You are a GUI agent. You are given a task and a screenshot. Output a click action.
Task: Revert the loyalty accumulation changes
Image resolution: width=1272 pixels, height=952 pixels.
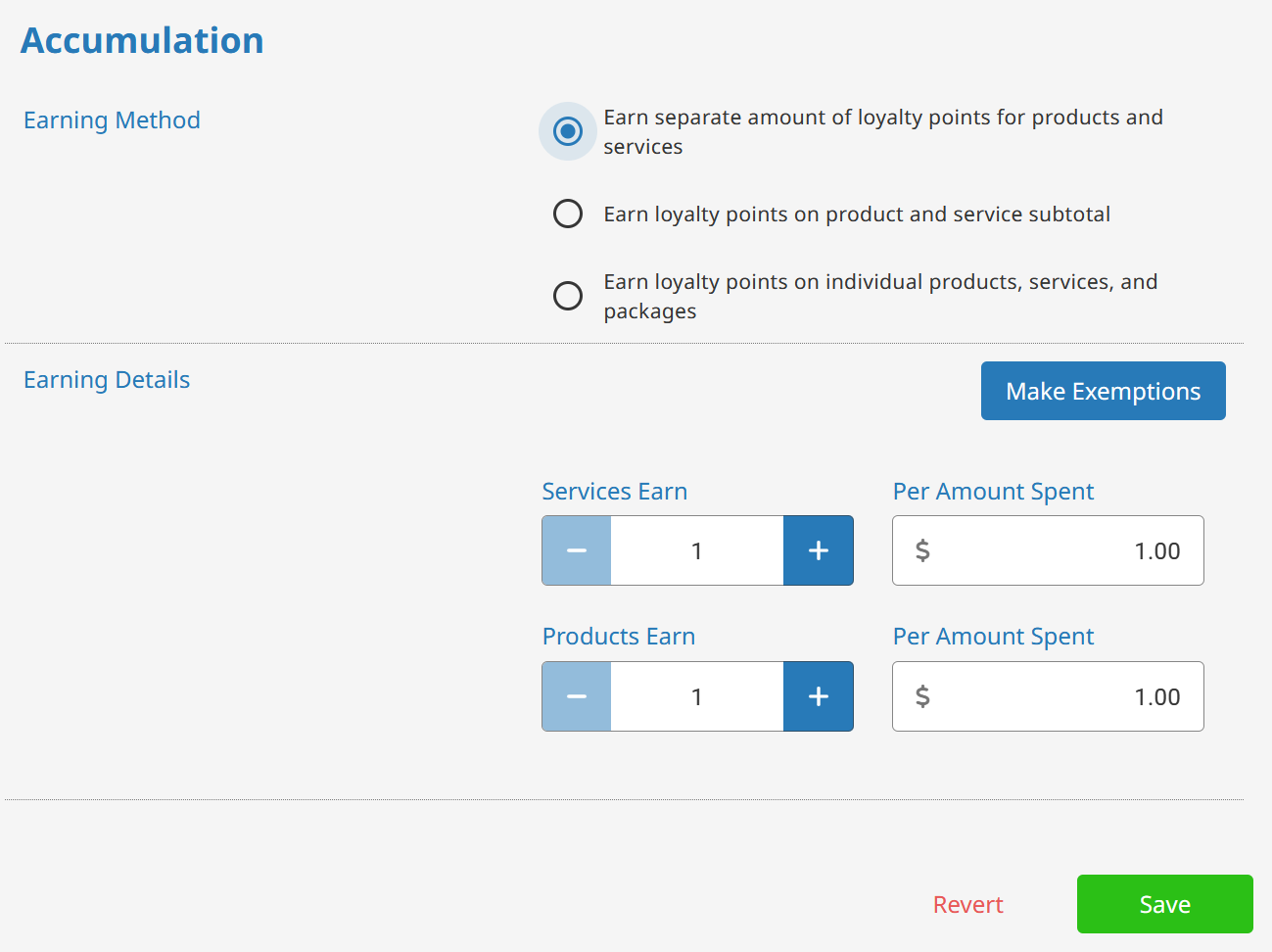(x=967, y=904)
